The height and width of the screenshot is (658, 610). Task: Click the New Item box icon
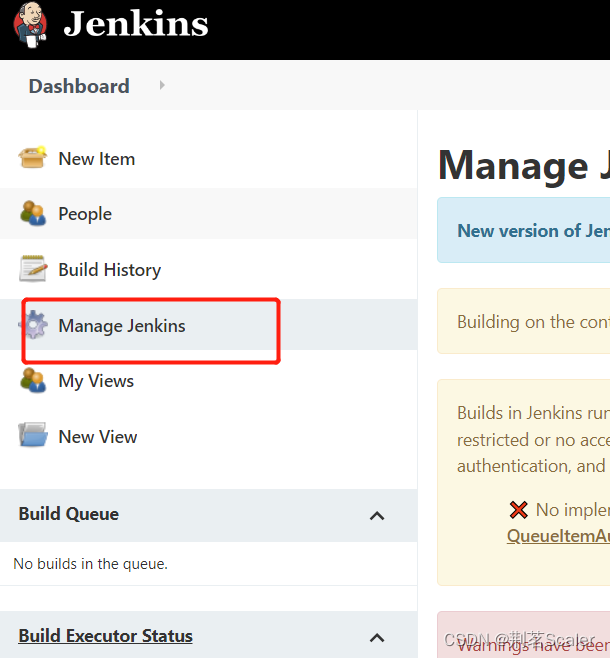(x=33, y=158)
